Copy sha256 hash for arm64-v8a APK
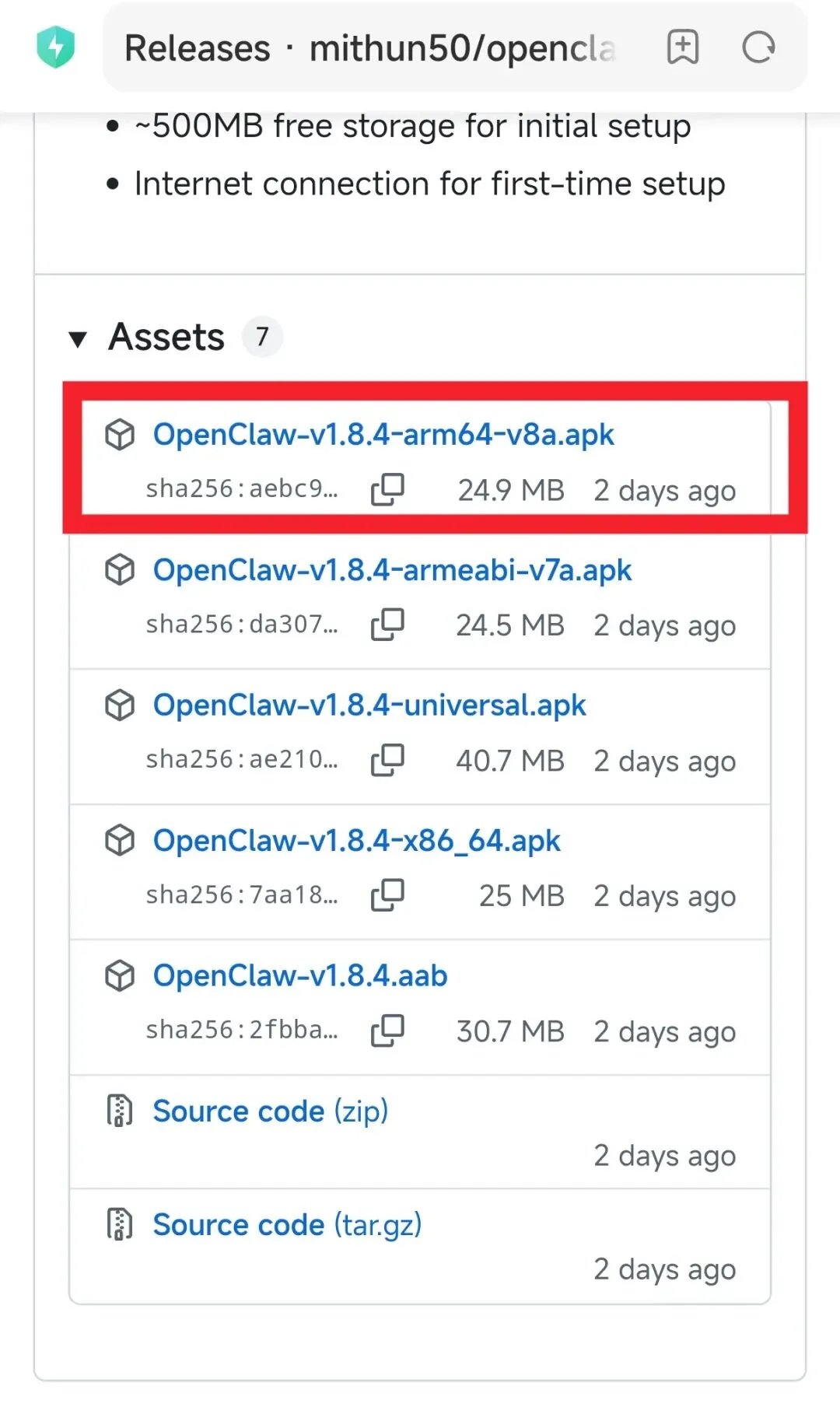Viewport: 840px width, 1421px height. [387, 490]
